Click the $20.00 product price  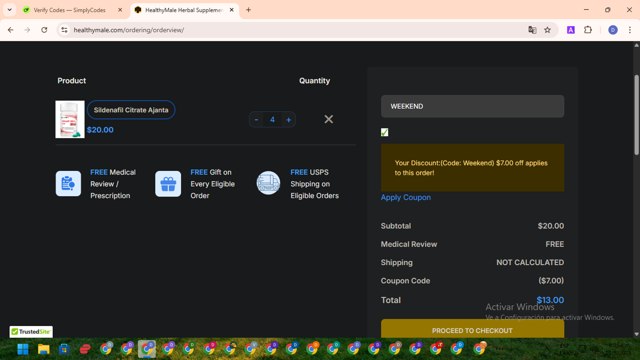point(100,130)
